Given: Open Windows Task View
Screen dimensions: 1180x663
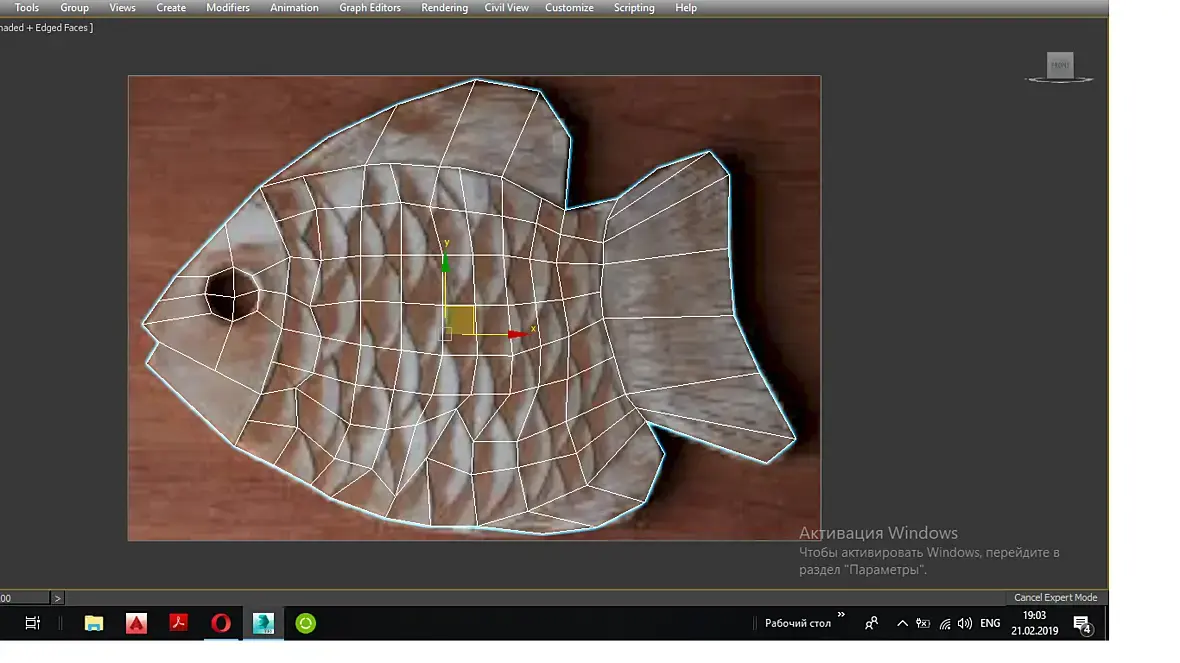Looking at the screenshot, I should pos(33,623).
